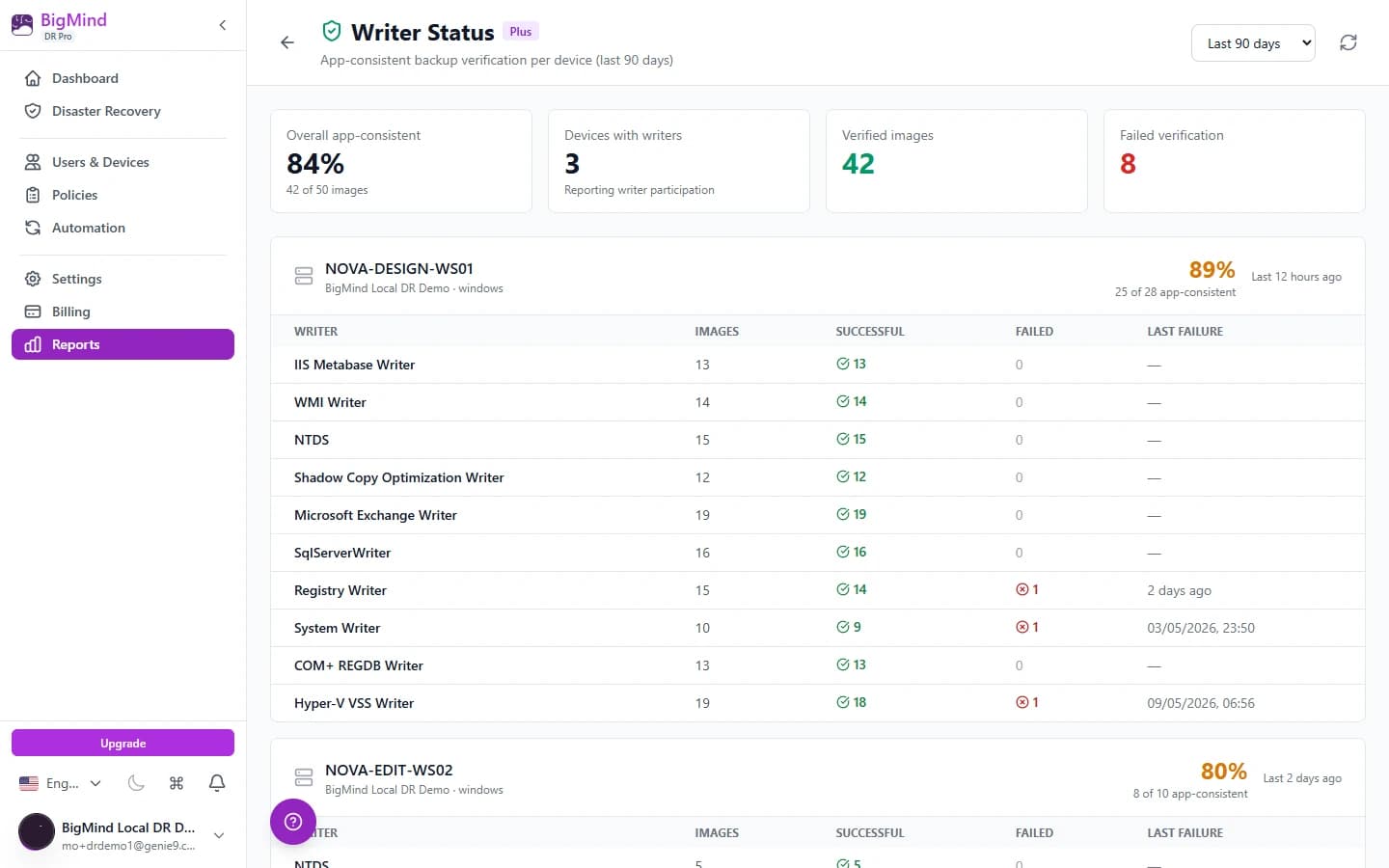Click the failed icon in System Writer row

[1021, 627]
